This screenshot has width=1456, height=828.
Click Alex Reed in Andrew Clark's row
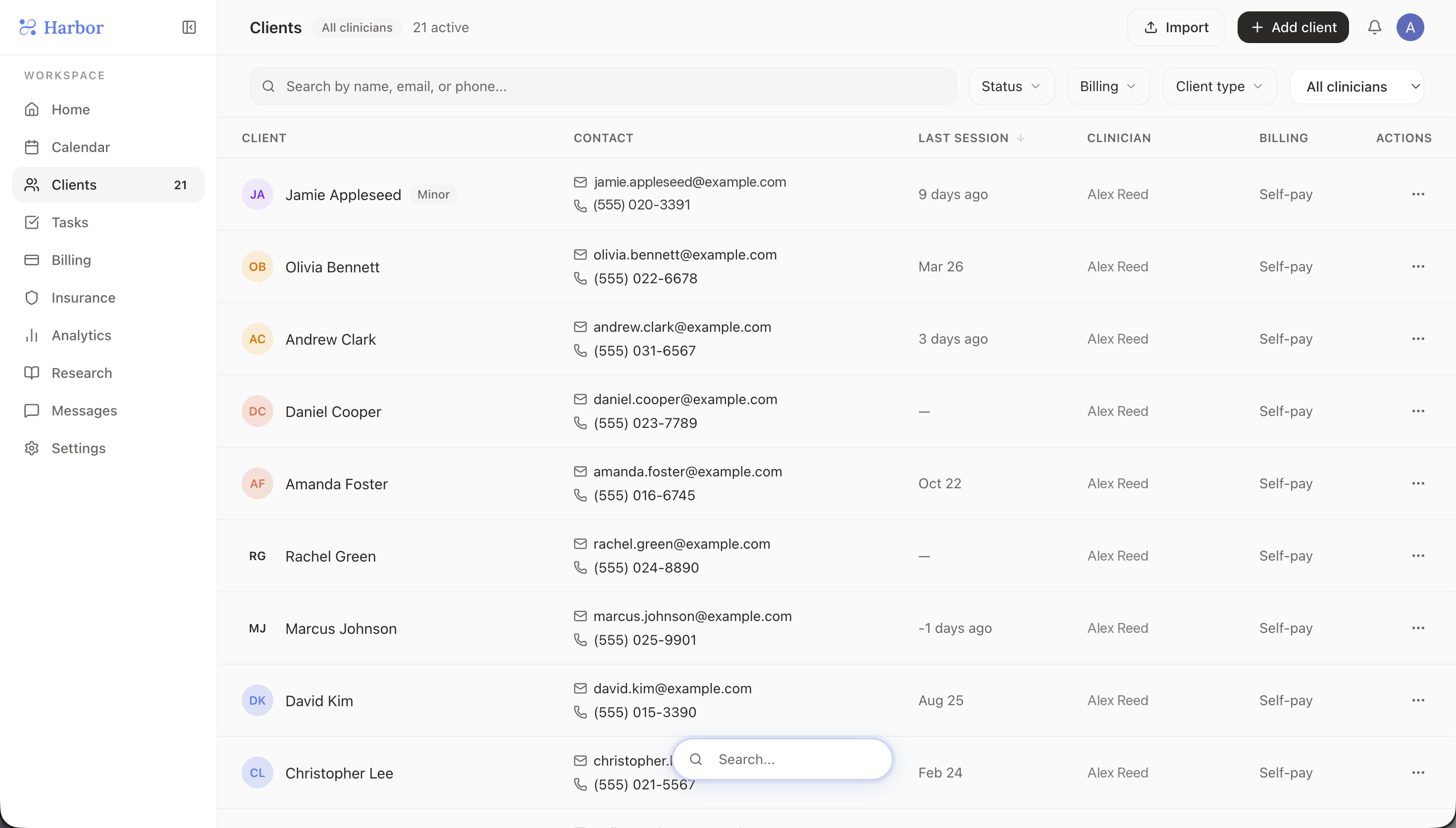pos(1117,339)
